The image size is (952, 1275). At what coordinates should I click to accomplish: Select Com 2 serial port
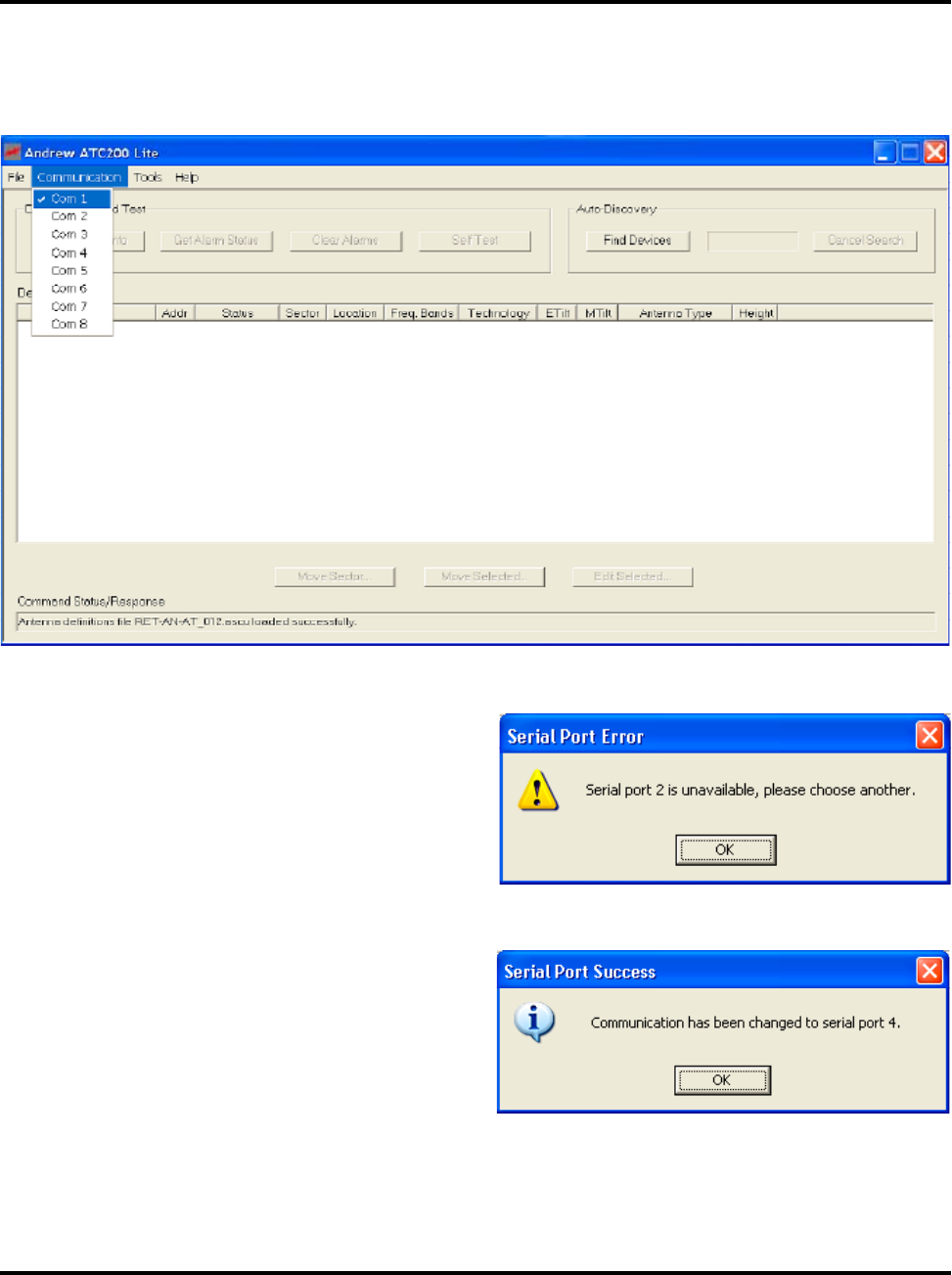click(72, 216)
